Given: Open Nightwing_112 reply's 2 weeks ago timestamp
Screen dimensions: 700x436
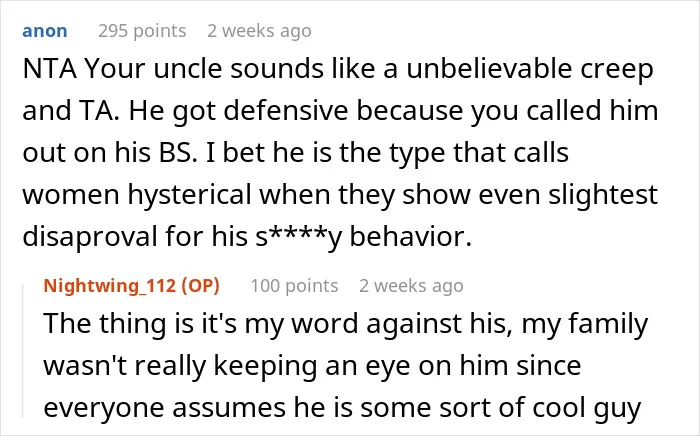Looking at the screenshot, I should click(x=411, y=286).
